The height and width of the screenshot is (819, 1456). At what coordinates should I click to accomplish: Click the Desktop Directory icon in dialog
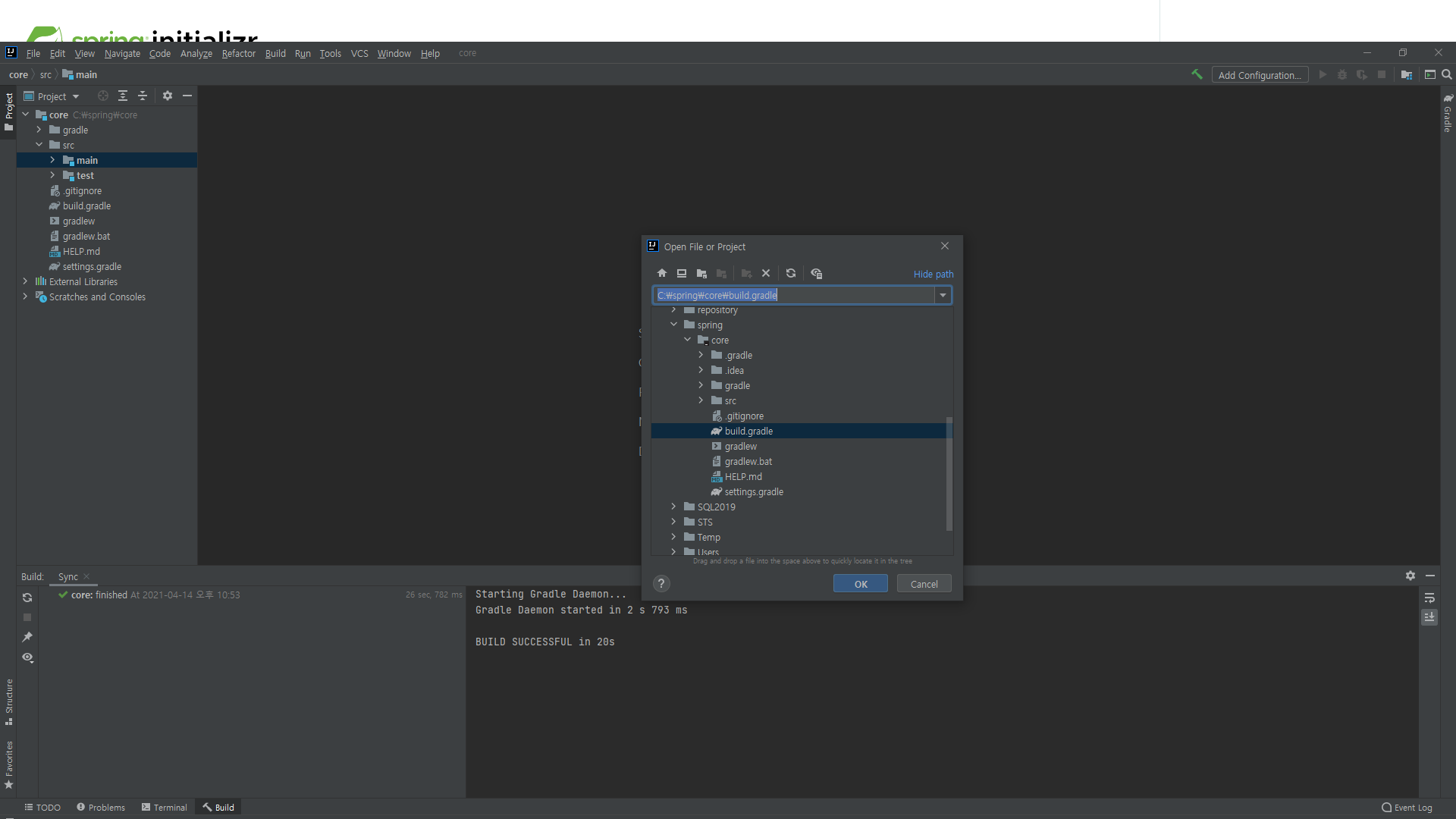click(682, 274)
